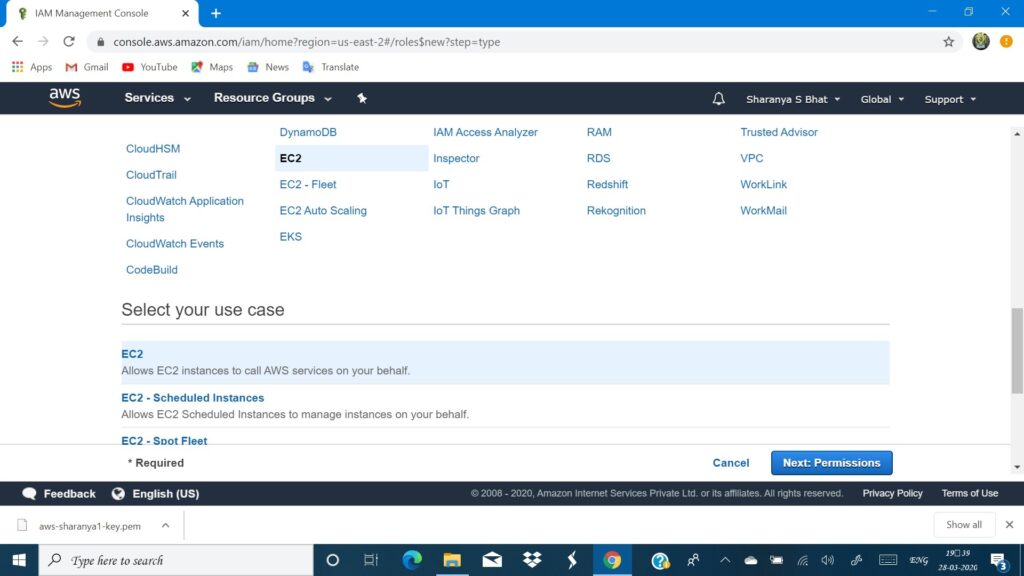This screenshot has height=576, width=1024.
Task: Select the EKS service
Action: pyautogui.click(x=291, y=236)
